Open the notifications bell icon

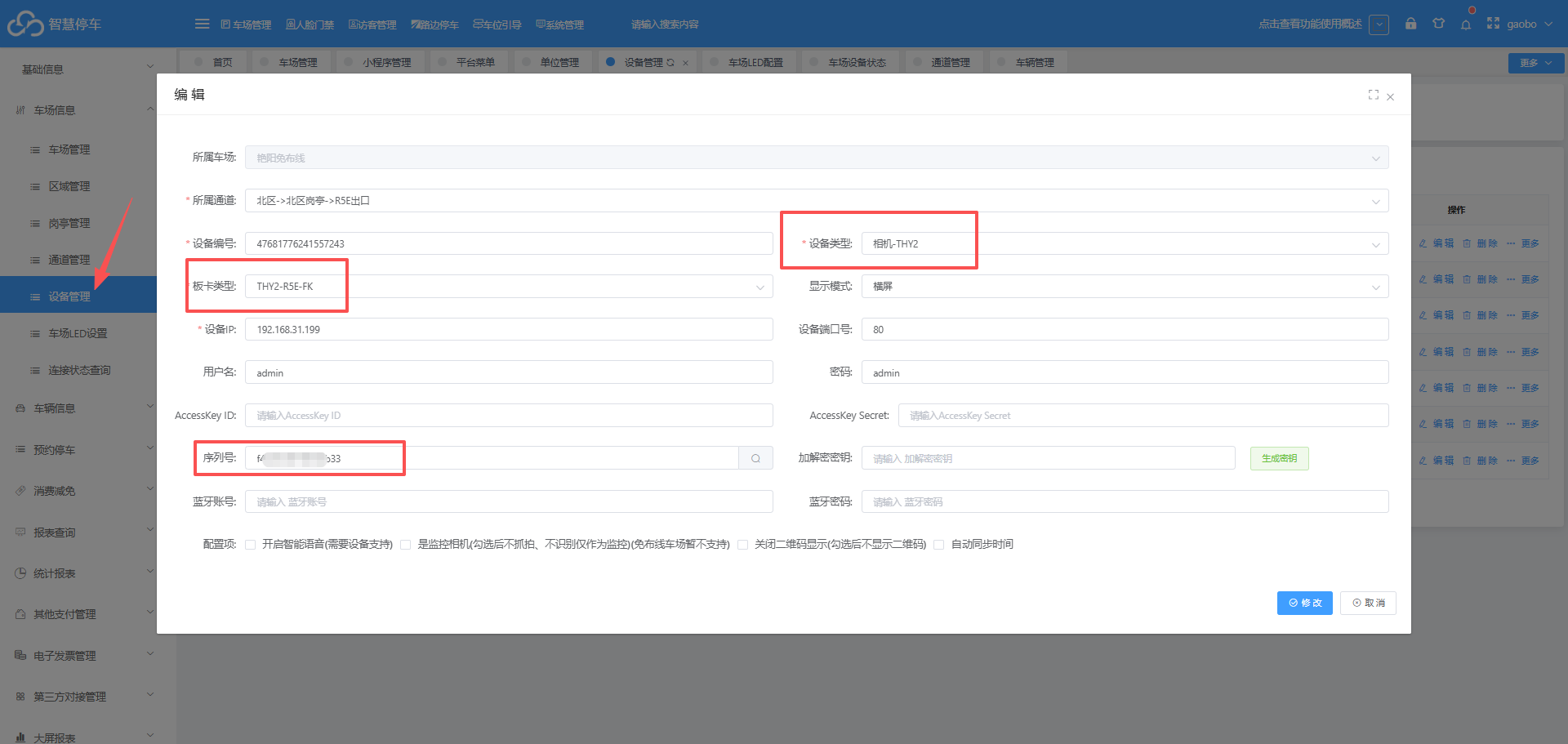click(x=1466, y=25)
